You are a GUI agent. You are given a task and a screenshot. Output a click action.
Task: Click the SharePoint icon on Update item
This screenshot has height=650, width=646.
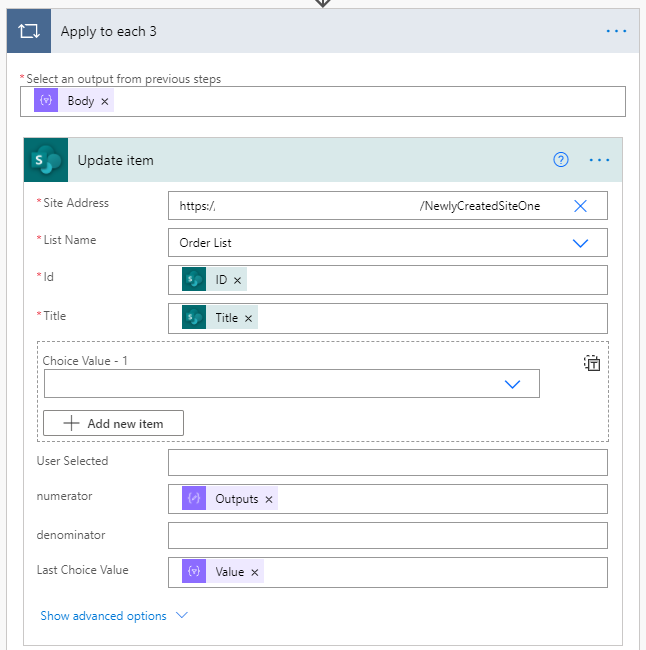(46, 160)
